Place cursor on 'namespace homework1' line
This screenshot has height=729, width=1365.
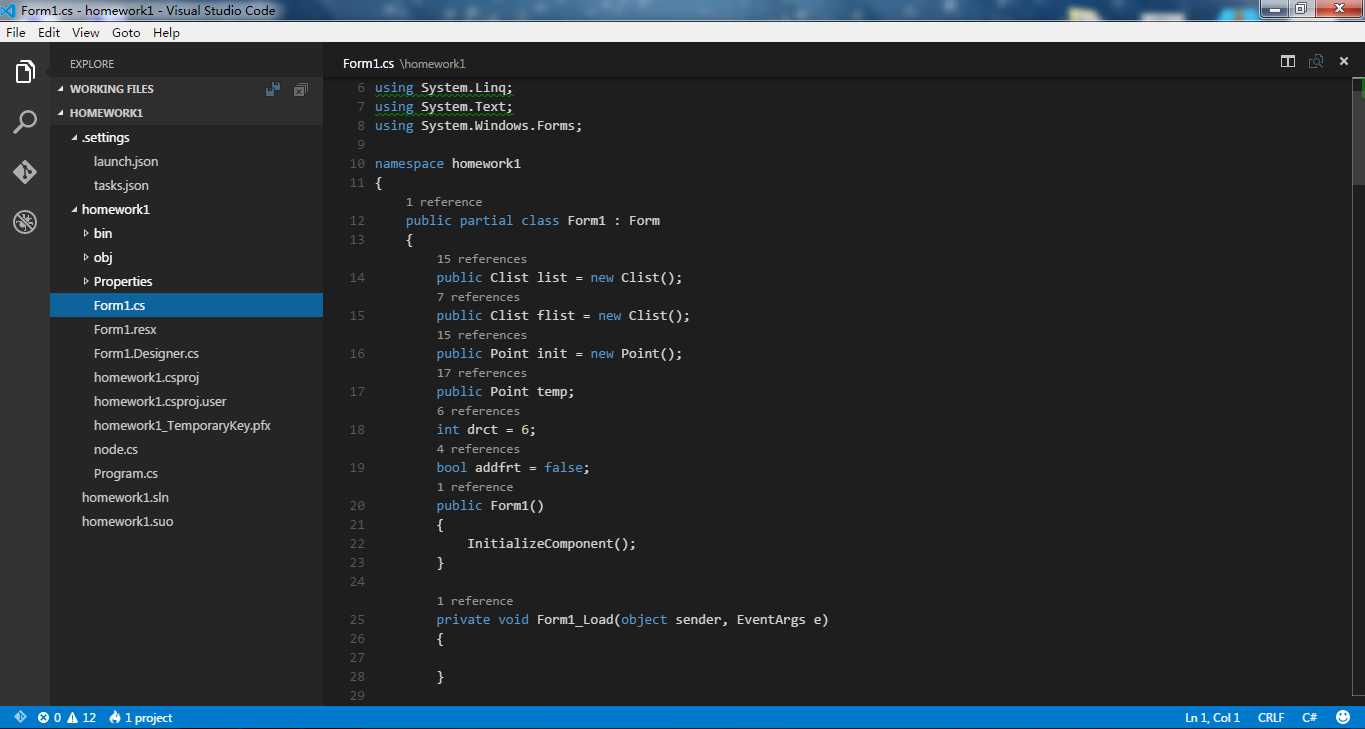click(448, 164)
